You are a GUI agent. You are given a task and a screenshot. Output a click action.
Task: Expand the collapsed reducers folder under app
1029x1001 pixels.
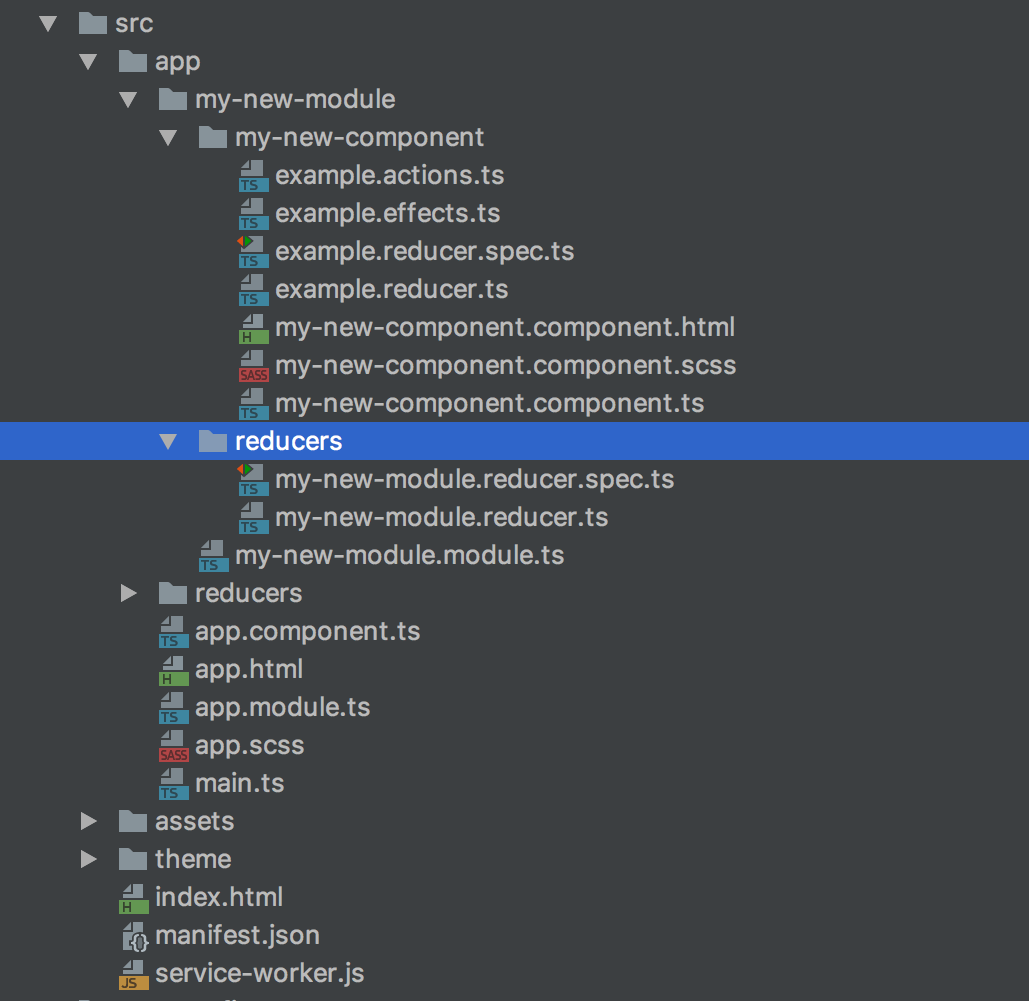pos(128,593)
